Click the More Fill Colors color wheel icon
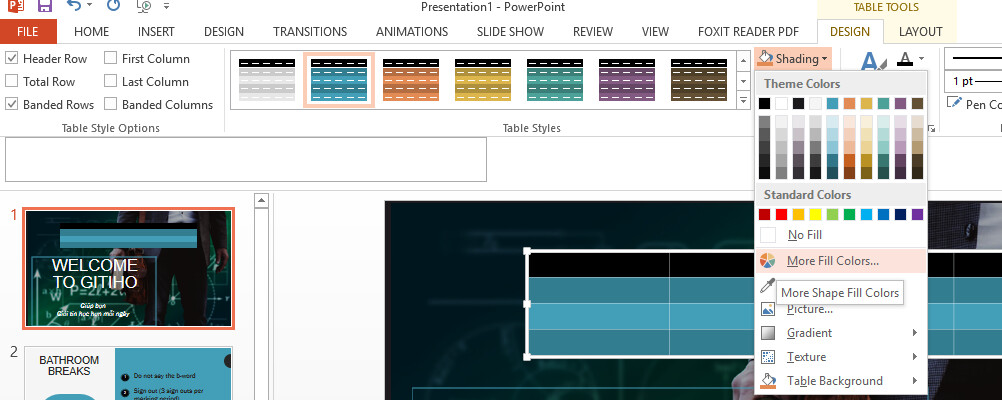 [x=767, y=261]
